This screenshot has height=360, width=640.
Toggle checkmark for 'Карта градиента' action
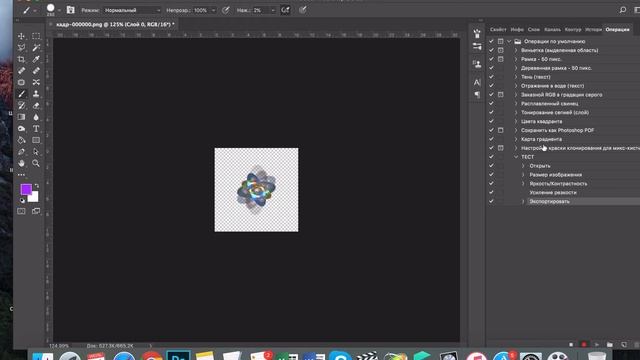coord(491,139)
